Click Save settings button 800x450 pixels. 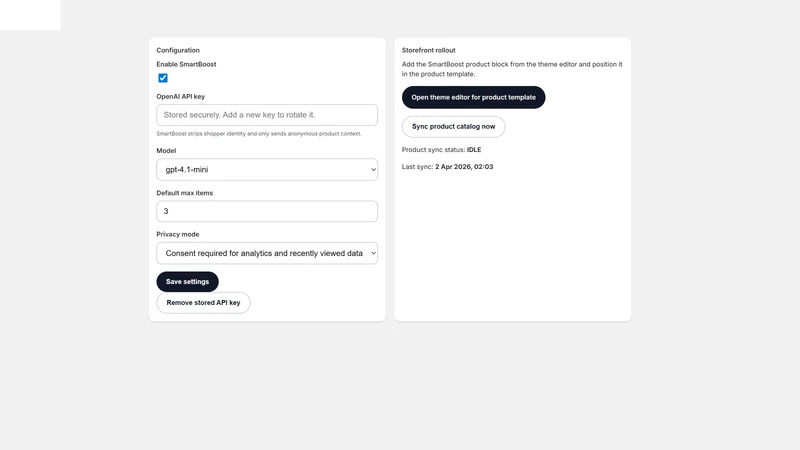coord(187,282)
